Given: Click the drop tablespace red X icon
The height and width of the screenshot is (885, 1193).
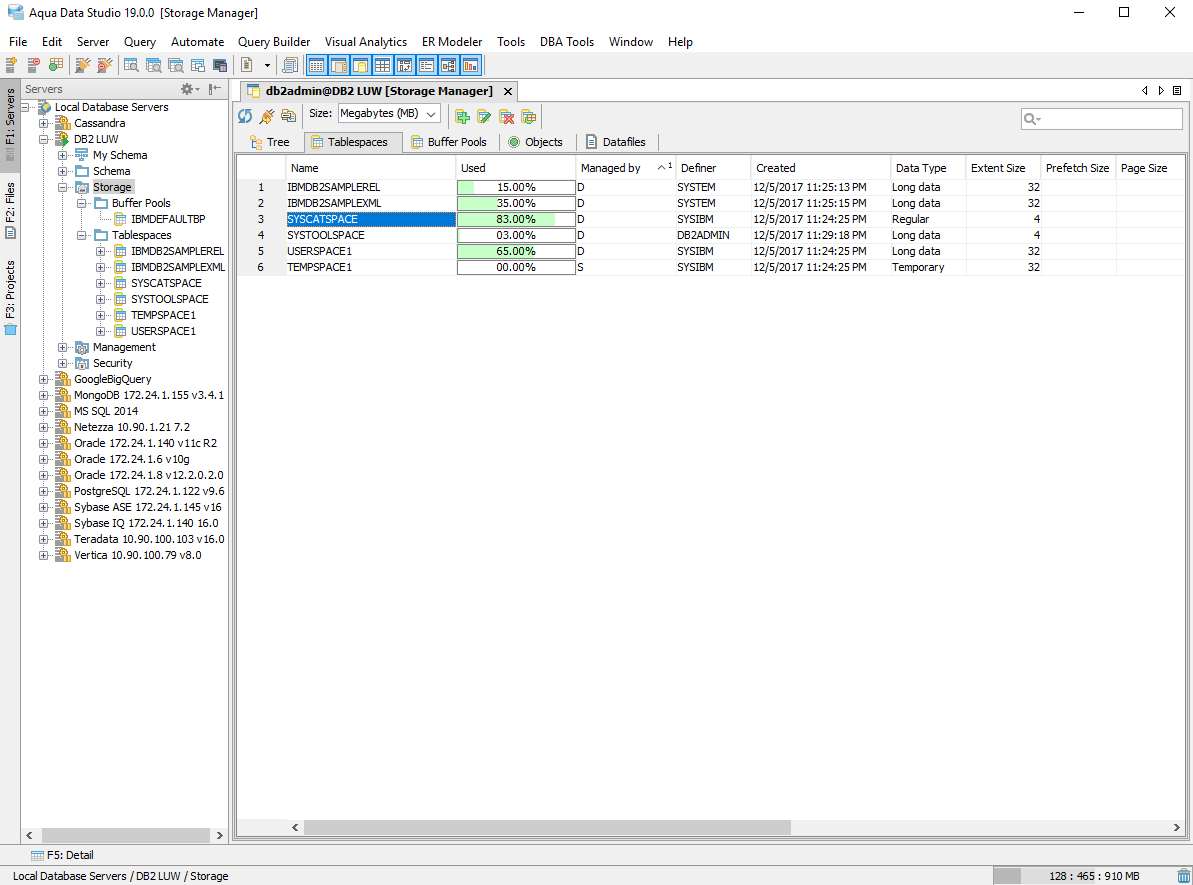Looking at the screenshot, I should coord(506,116).
